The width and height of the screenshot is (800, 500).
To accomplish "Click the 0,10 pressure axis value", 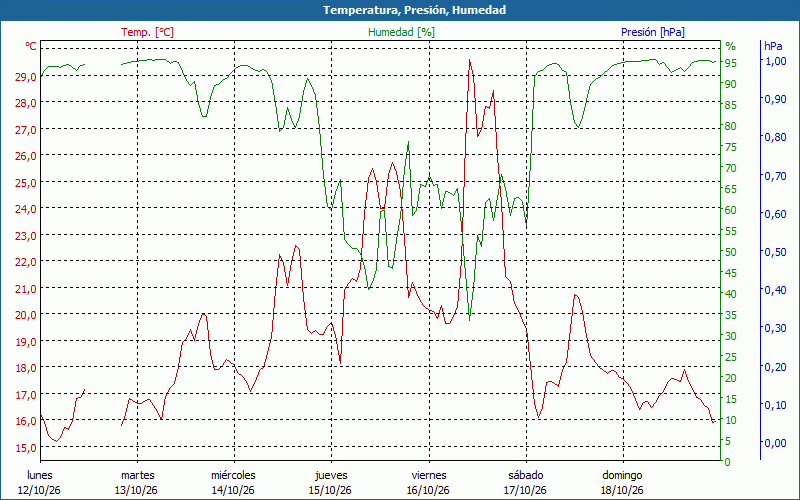I will tap(775, 405).
